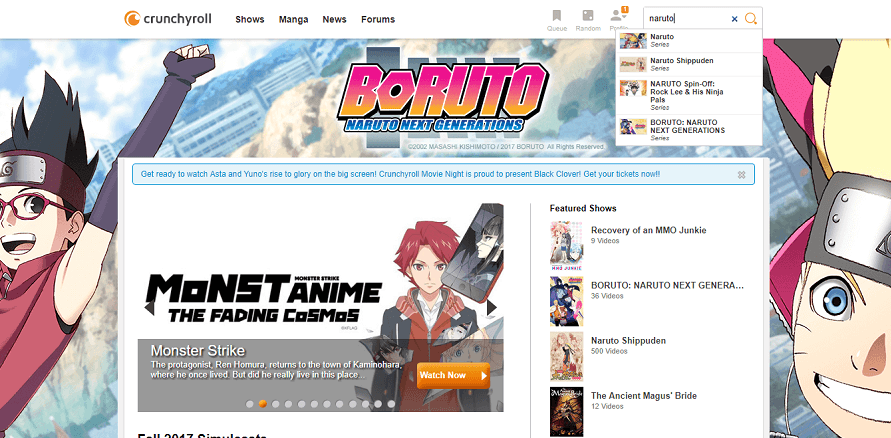Image resolution: width=891 pixels, height=438 pixels.
Task: Click the featured Naruto Shippuden poster thumbnail
Action: pos(567,356)
